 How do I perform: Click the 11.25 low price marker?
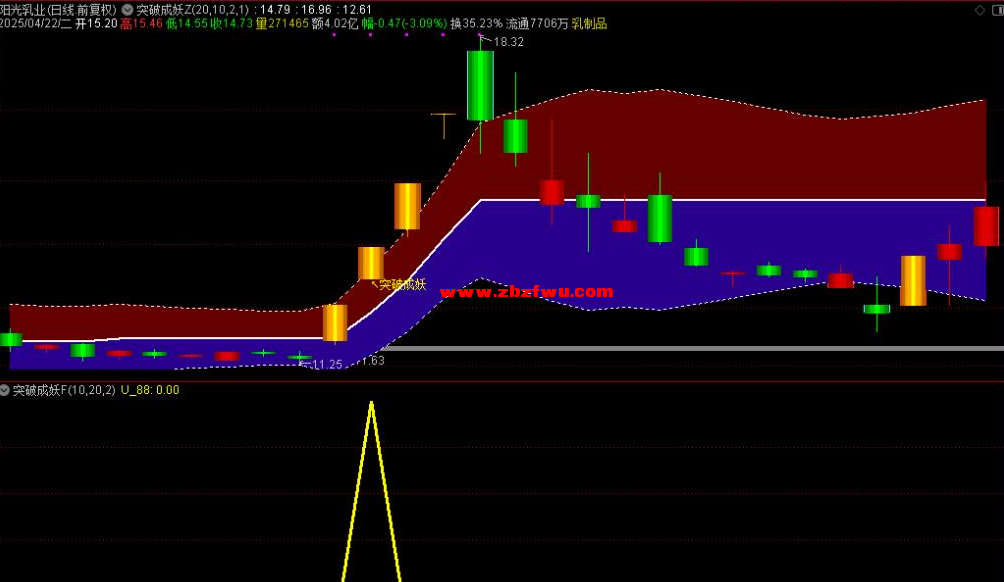[x=327, y=365]
